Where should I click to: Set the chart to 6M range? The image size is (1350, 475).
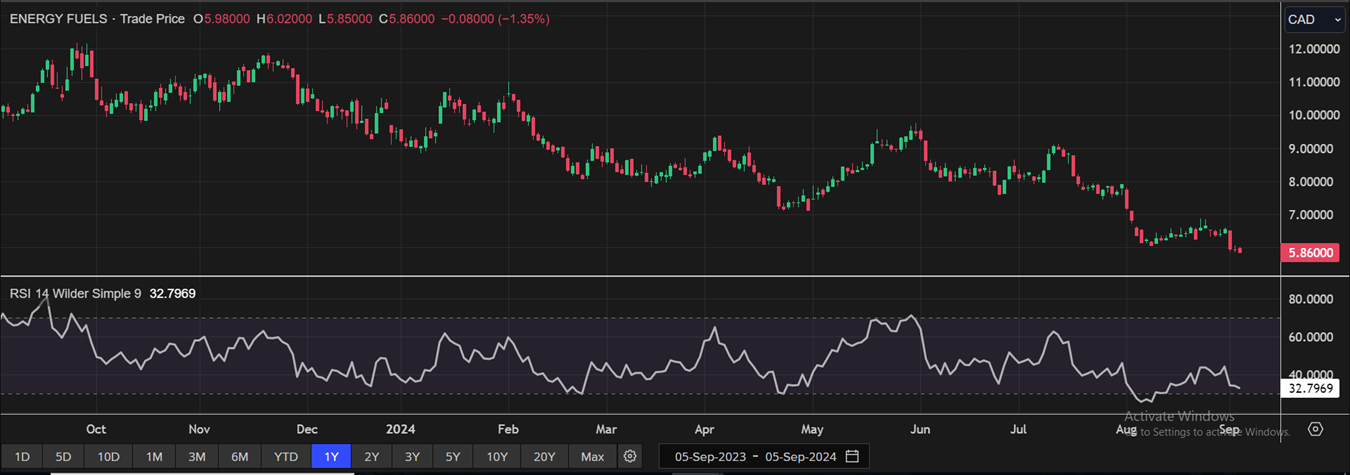tap(240, 457)
